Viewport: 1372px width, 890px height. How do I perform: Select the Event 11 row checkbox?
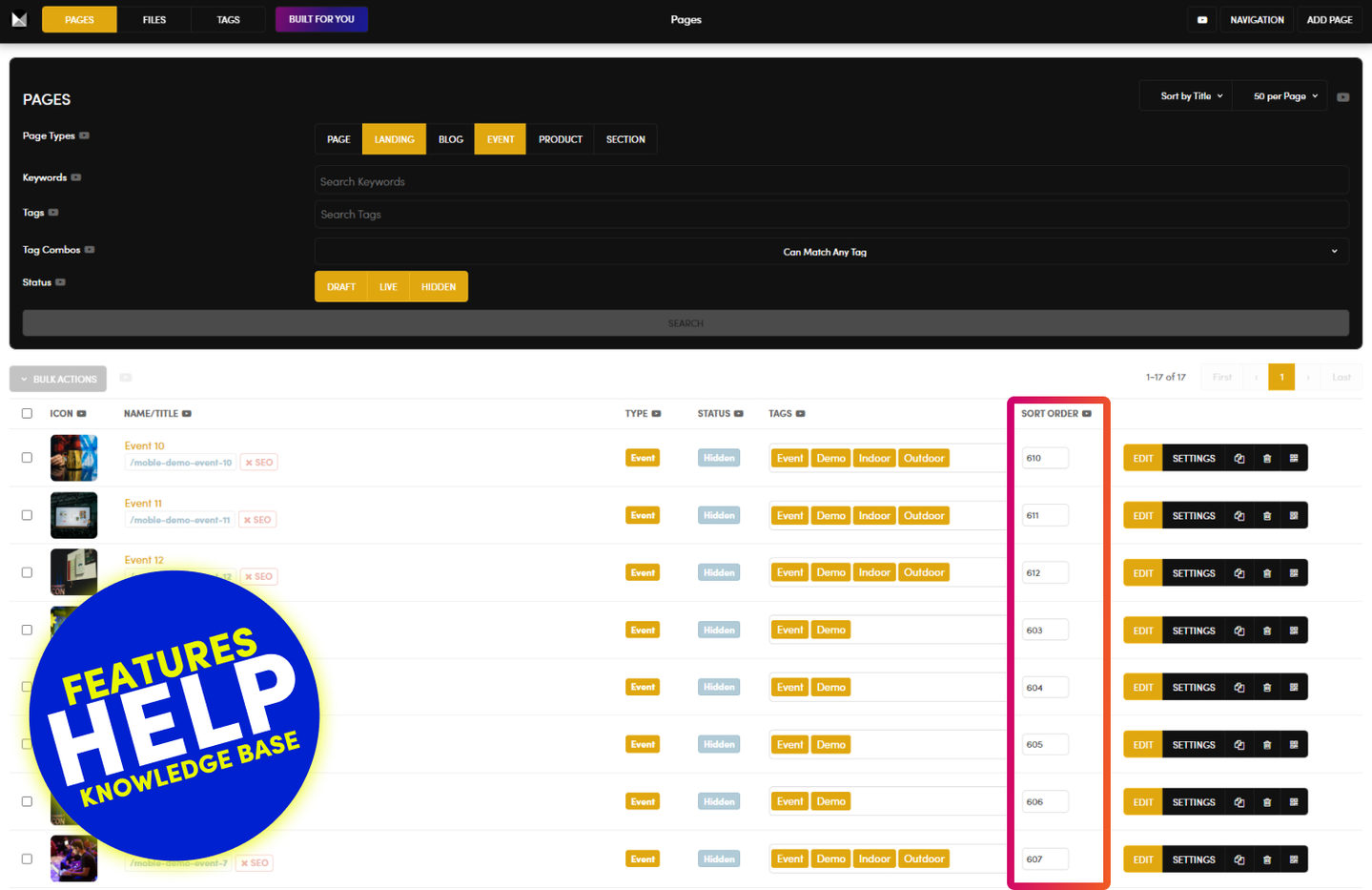pos(27,515)
